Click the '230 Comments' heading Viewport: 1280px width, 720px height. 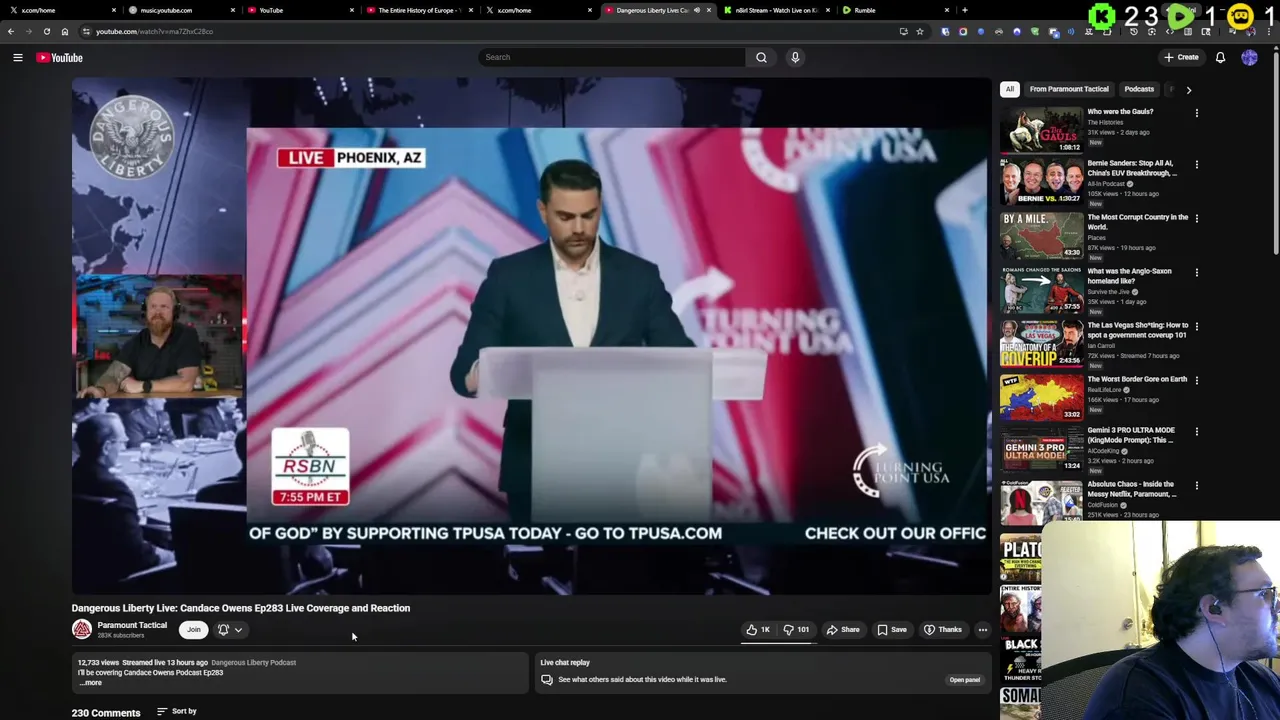[106, 713]
